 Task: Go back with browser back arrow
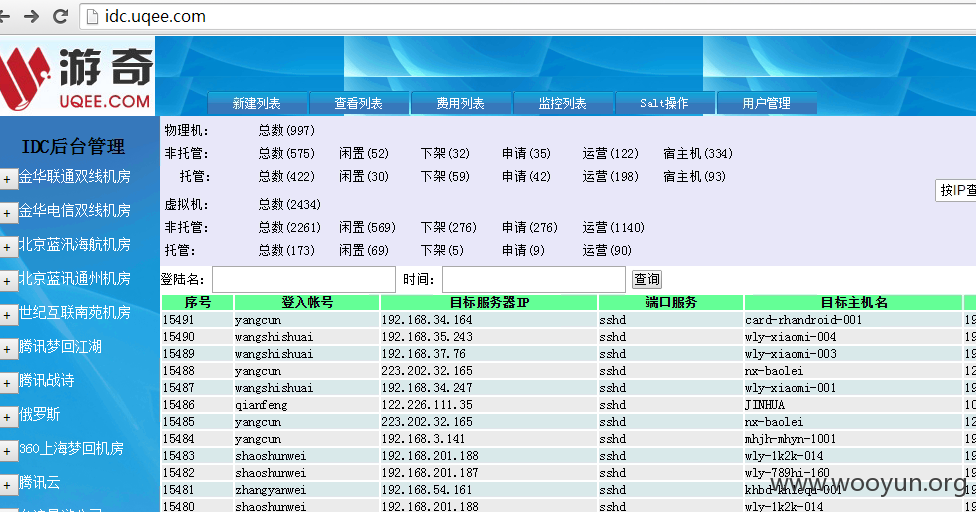pyautogui.click(x=4, y=16)
